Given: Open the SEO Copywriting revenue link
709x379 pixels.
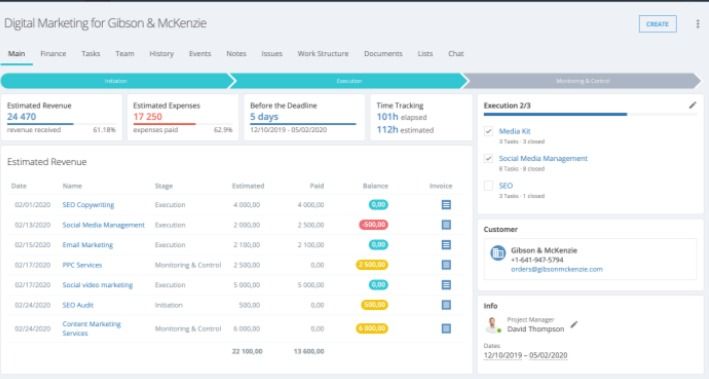Looking at the screenshot, I should pyautogui.click(x=88, y=205).
